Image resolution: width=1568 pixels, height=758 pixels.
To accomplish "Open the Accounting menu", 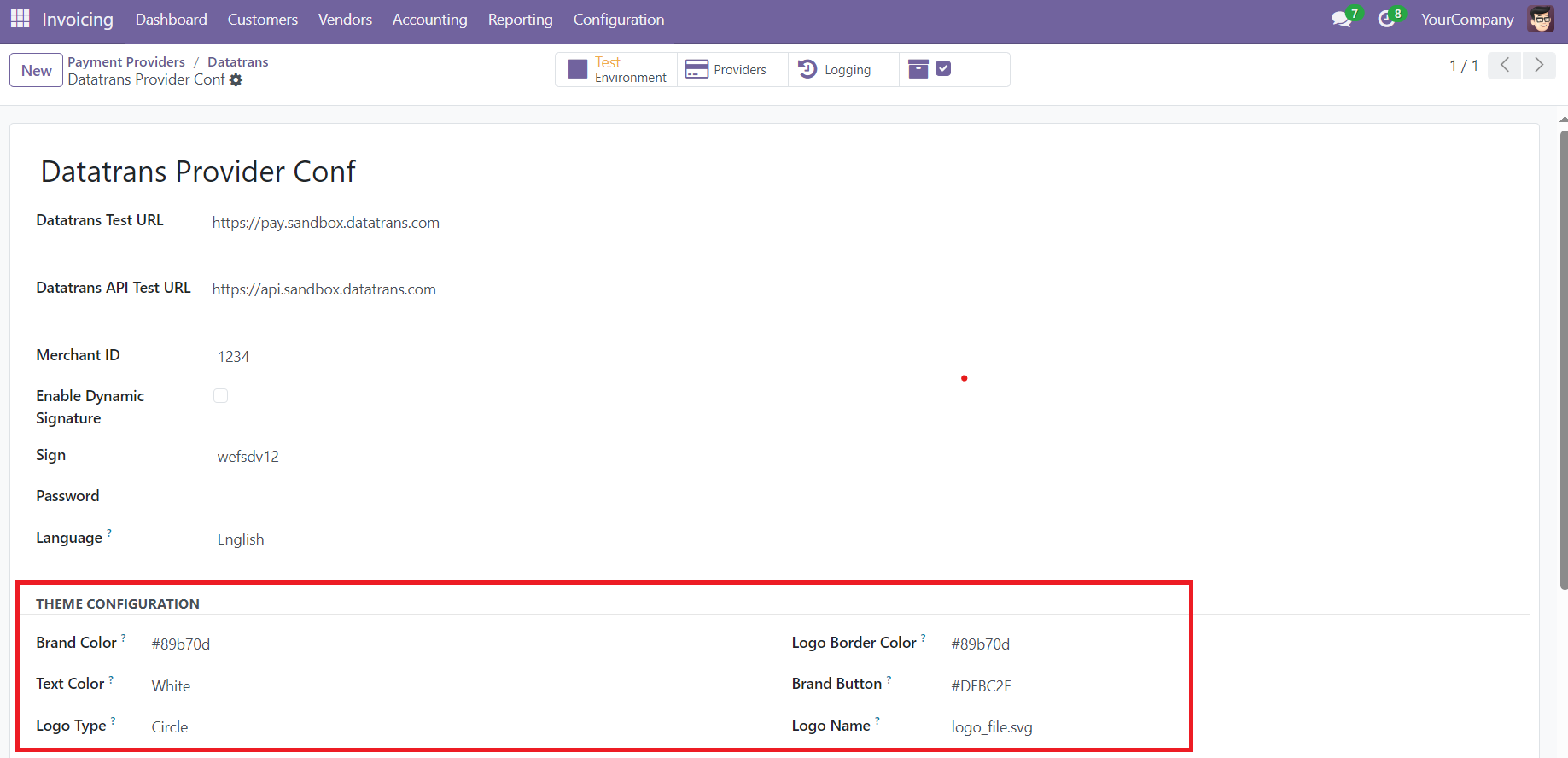I will pos(429,20).
